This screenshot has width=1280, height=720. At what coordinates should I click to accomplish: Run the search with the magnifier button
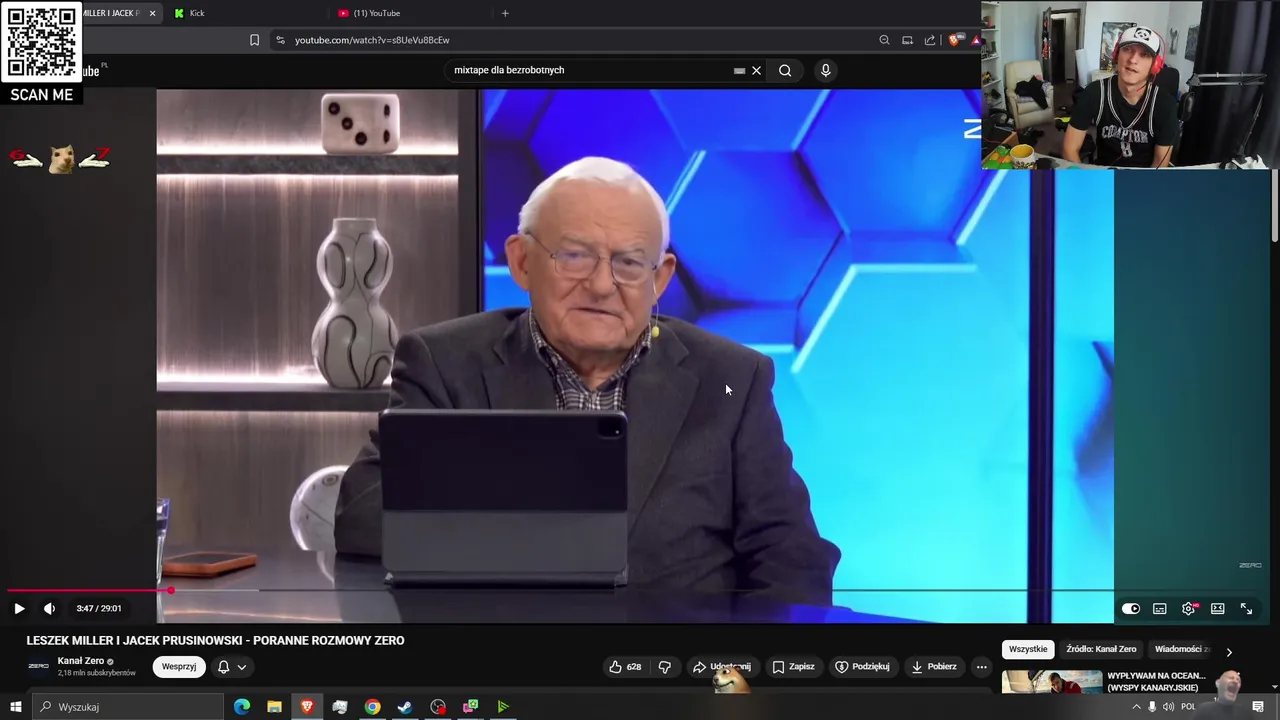pos(785,70)
